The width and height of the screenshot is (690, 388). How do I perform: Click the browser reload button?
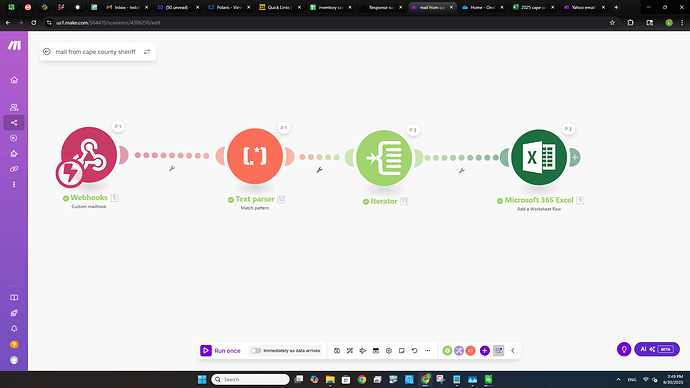pos(33,22)
